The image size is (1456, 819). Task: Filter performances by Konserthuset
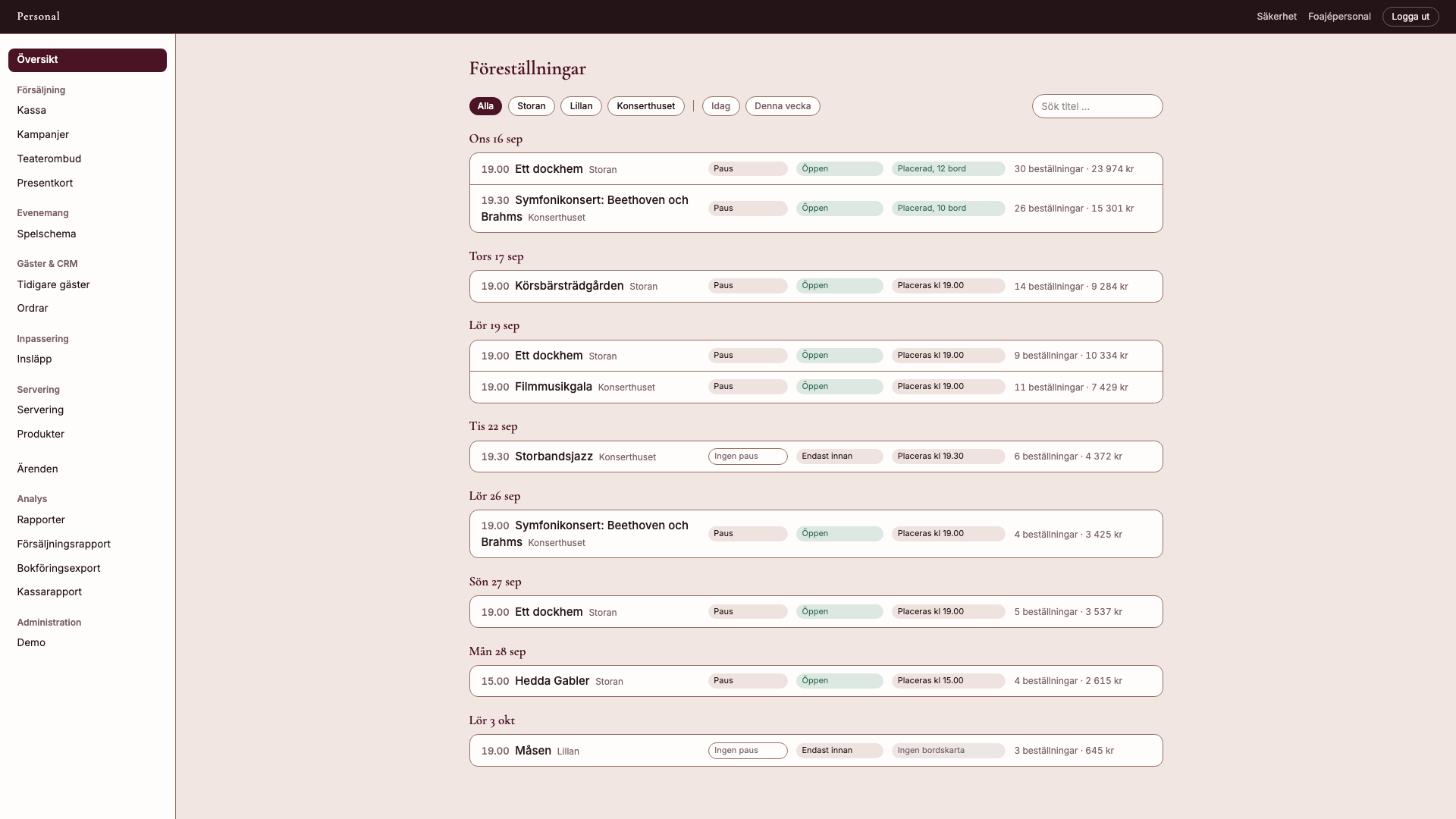pyautogui.click(x=646, y=106)
